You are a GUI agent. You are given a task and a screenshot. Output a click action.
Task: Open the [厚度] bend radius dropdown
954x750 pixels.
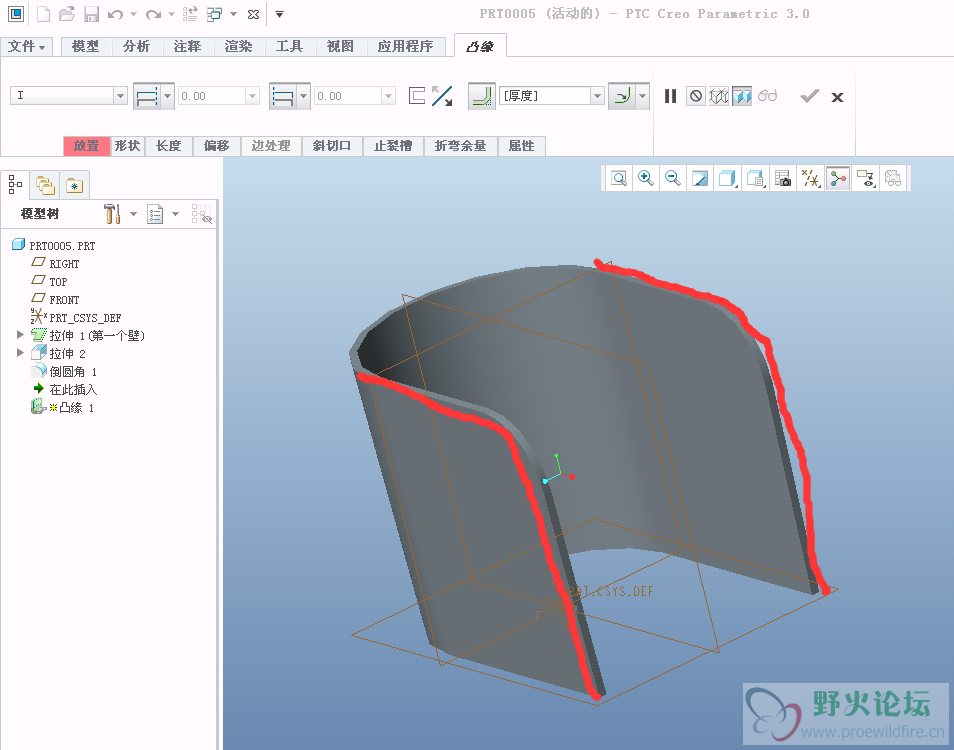597,96
